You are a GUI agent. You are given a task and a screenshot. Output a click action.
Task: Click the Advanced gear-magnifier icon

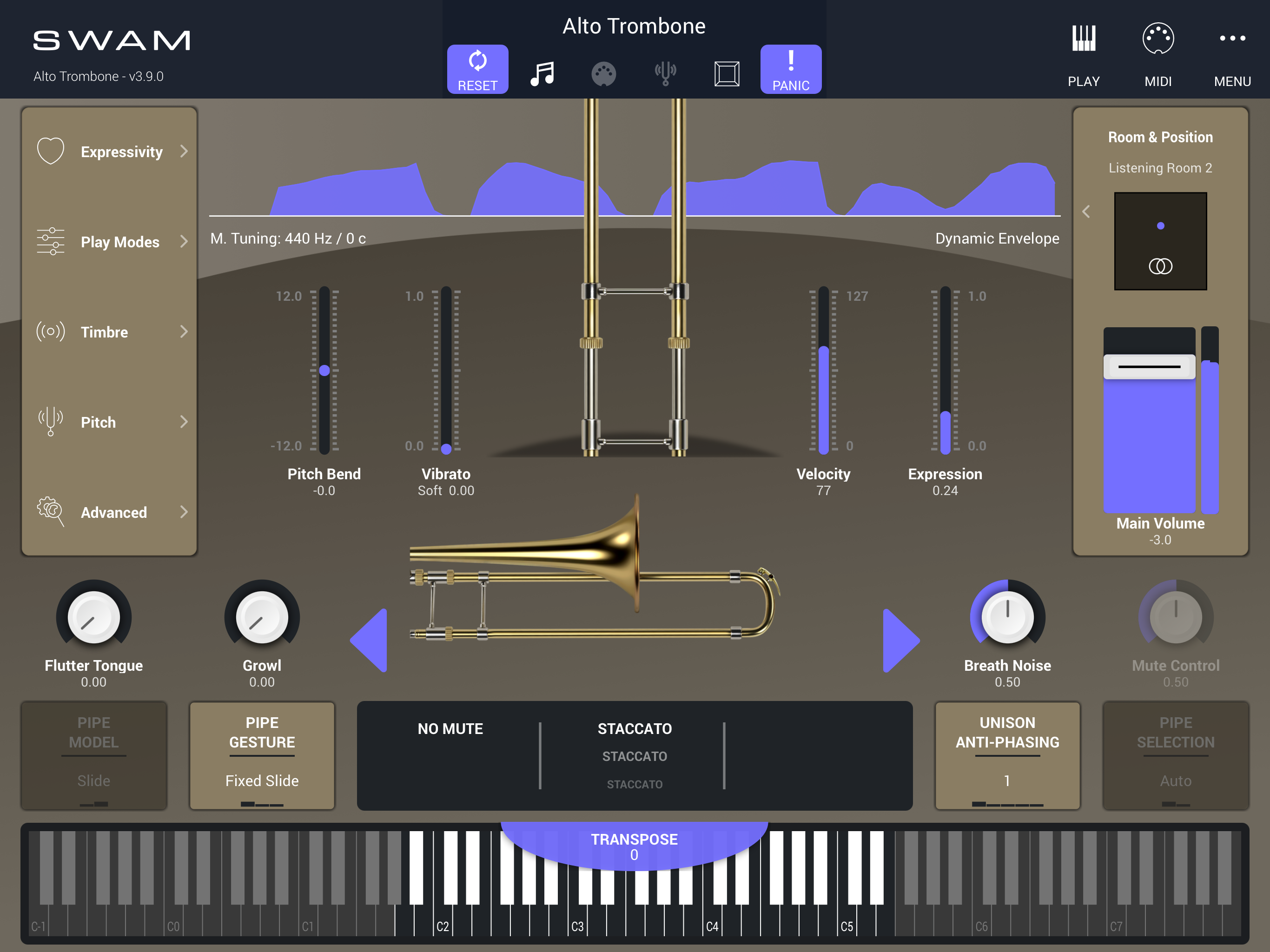[51, 512]
